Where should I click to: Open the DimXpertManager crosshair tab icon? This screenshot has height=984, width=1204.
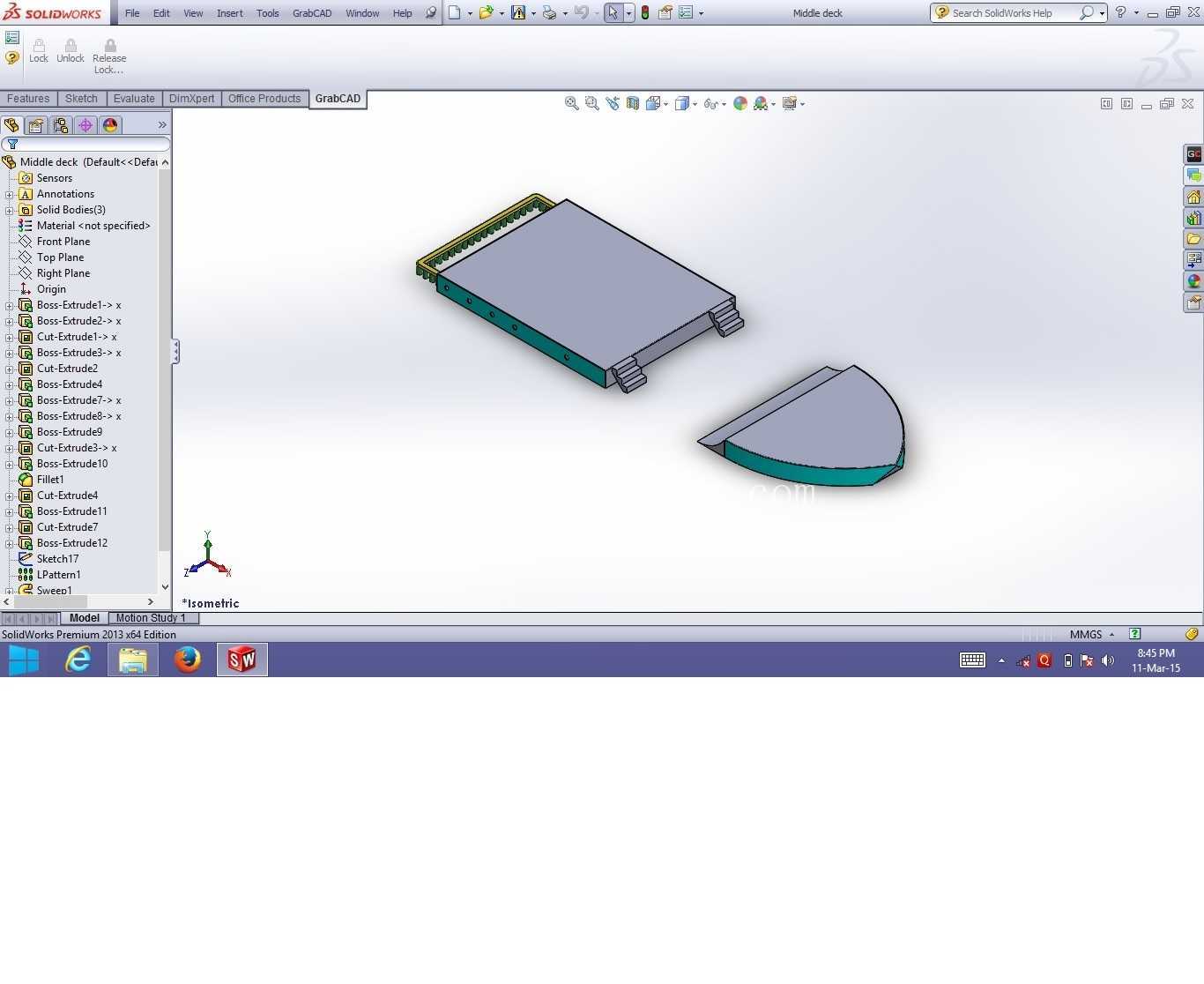pyautogui.click(x=85, y=125)
